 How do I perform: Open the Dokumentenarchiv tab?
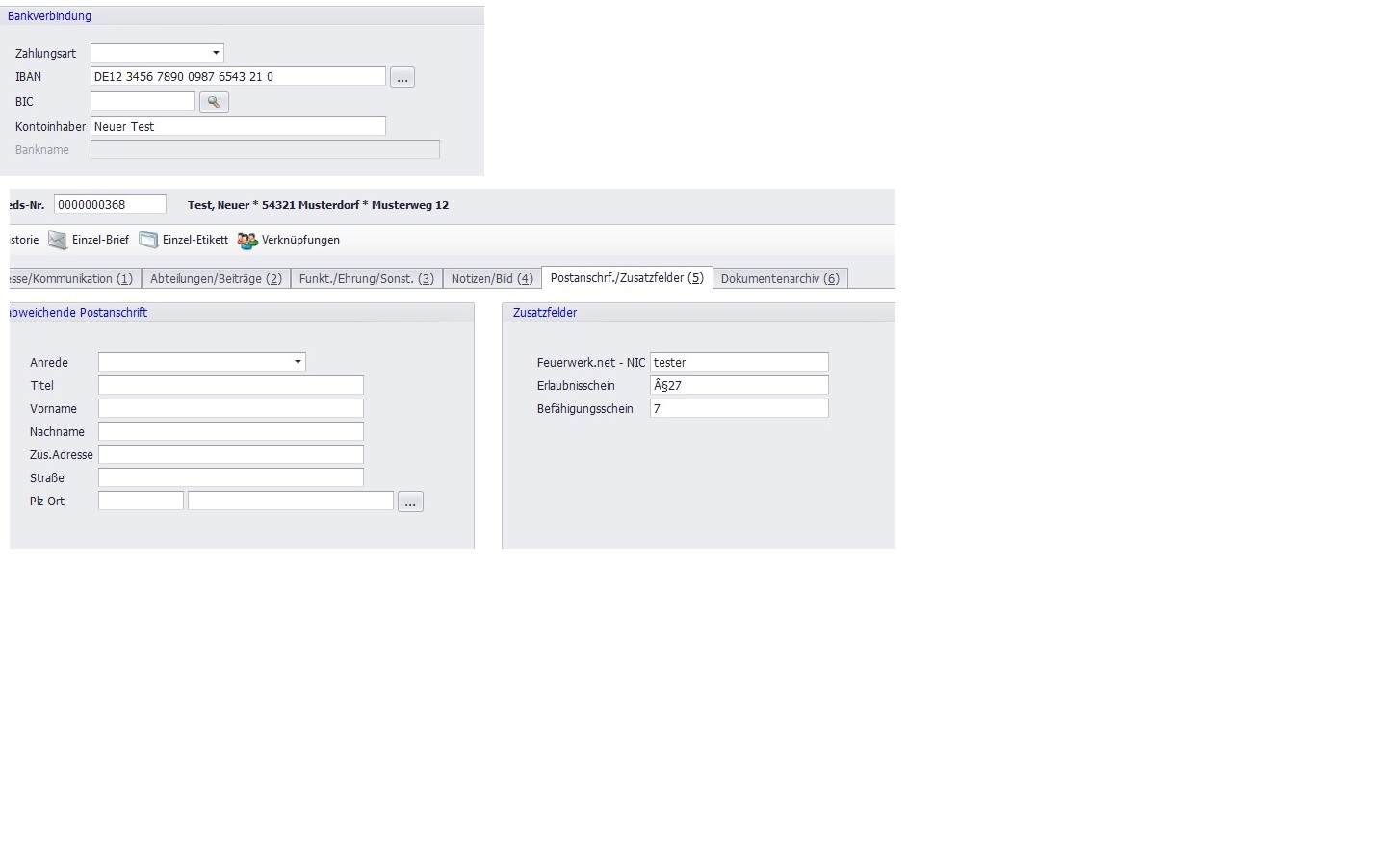780,279
